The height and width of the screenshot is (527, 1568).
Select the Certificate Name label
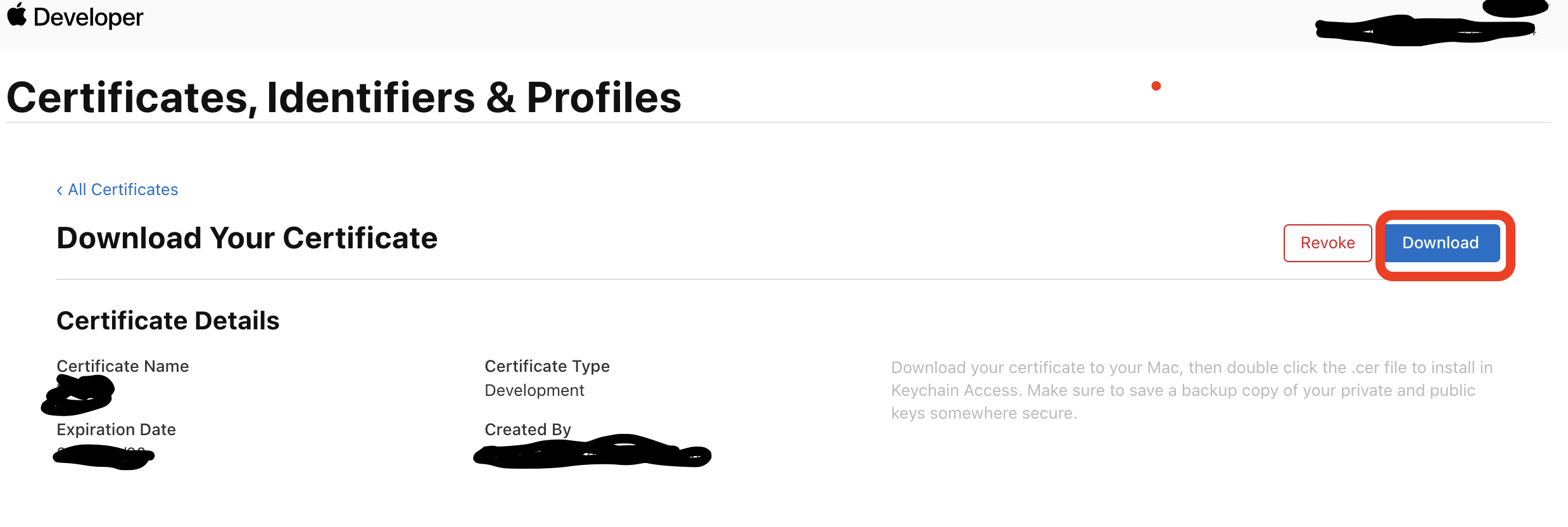(123, 366)
